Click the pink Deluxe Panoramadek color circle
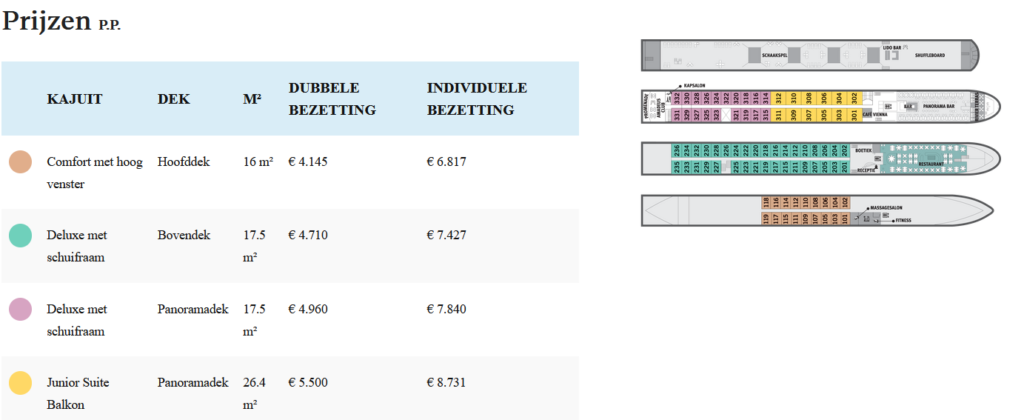 point(19,309)
